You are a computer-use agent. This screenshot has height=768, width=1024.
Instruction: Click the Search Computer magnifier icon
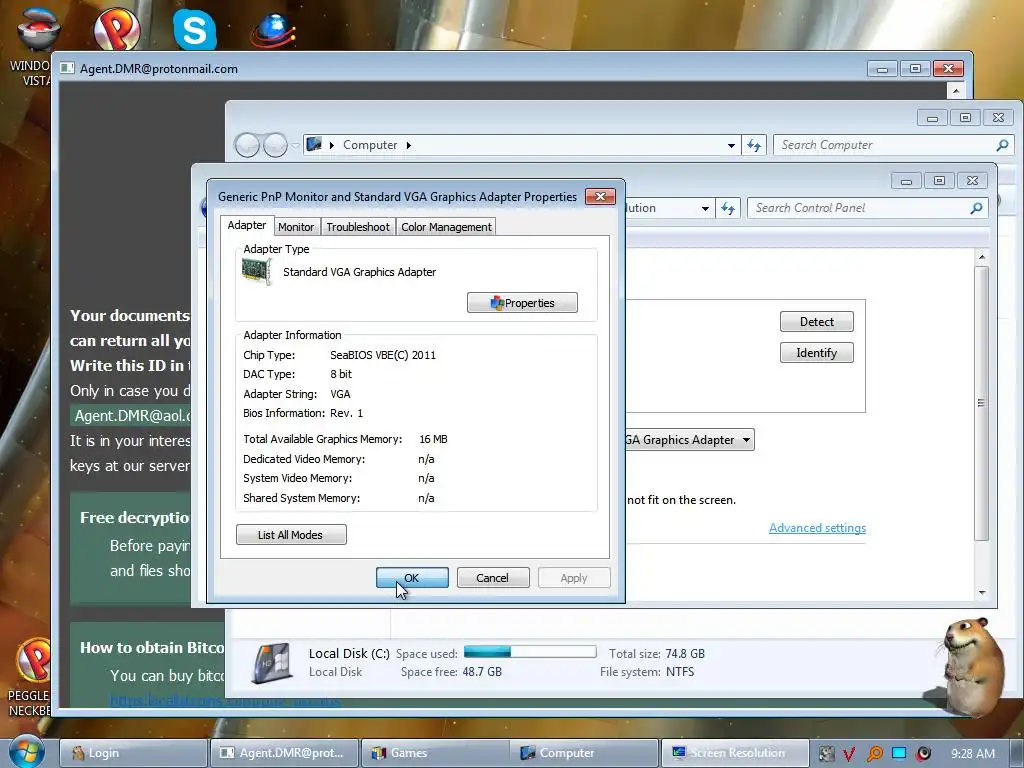(1002, 145)
